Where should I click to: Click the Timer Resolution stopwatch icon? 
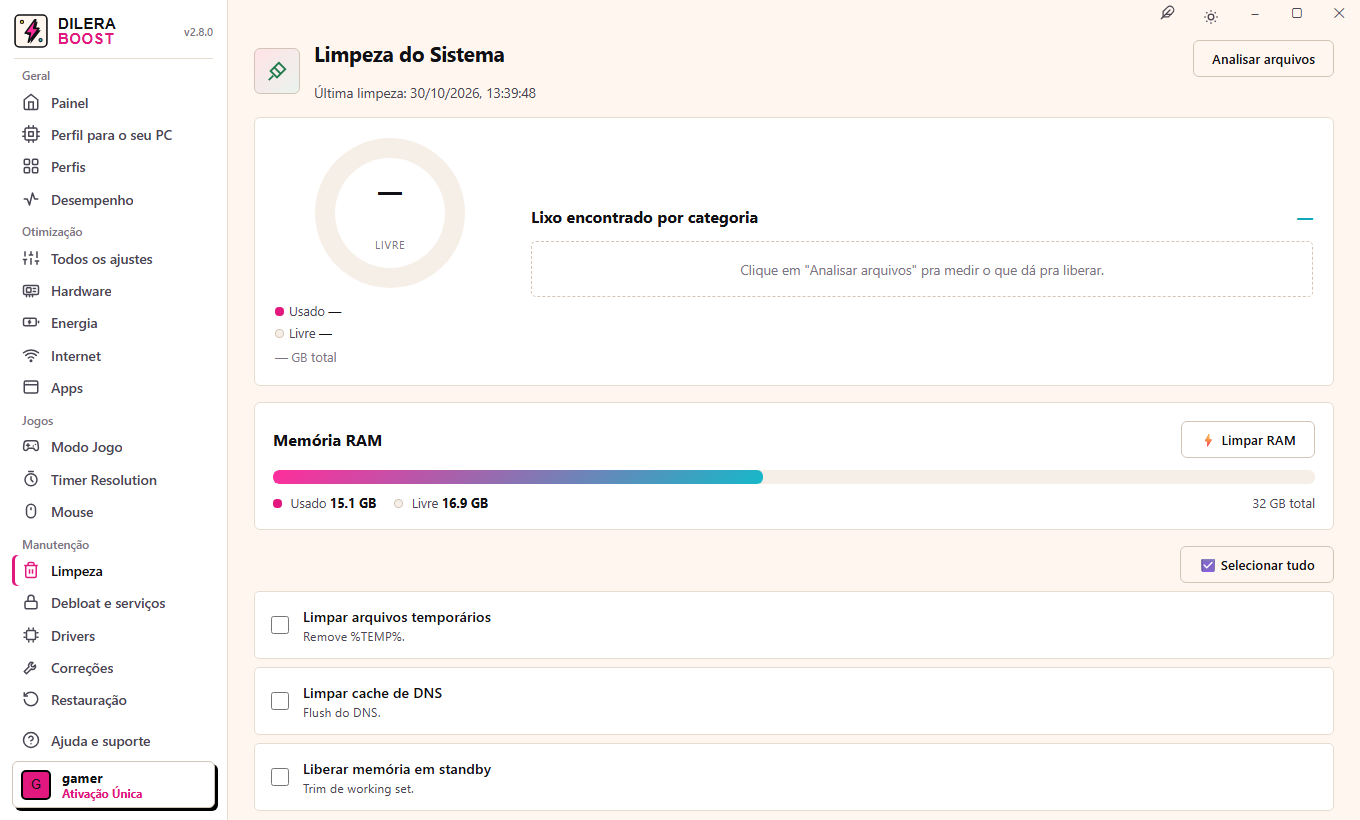pos(31,480)
